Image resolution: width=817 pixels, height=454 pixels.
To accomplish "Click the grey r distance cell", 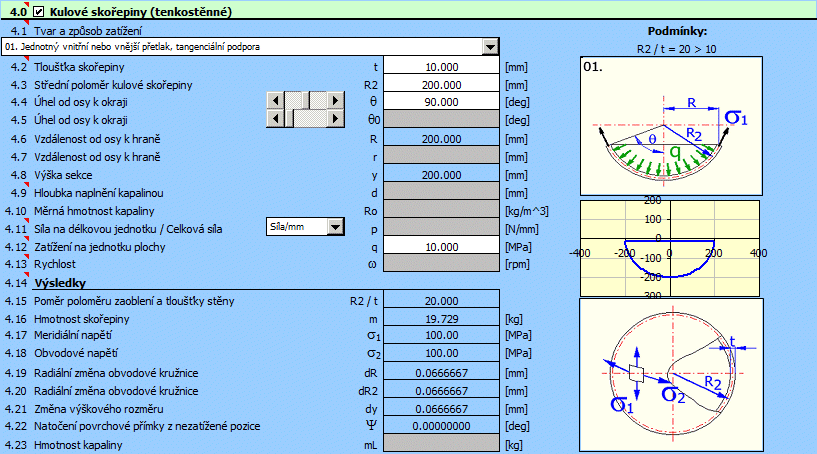I will [441, 156].
